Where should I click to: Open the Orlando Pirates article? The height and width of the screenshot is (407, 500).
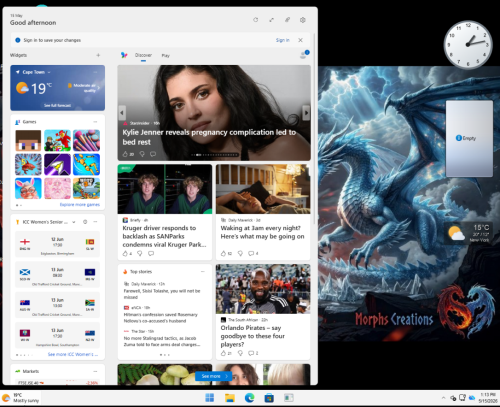click(x=252, y=336)
